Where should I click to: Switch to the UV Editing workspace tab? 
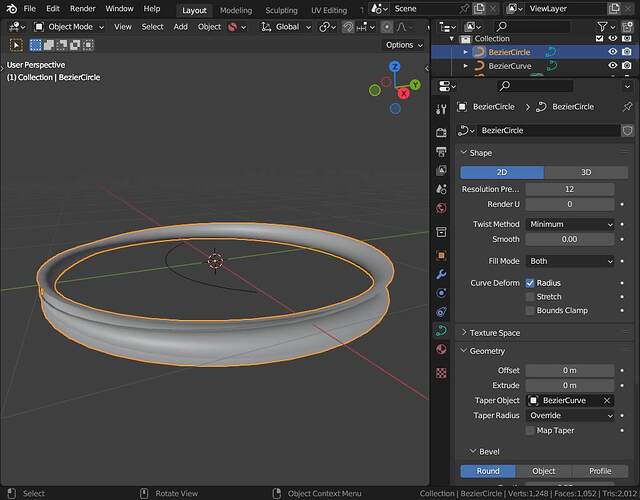pos(329,10)
